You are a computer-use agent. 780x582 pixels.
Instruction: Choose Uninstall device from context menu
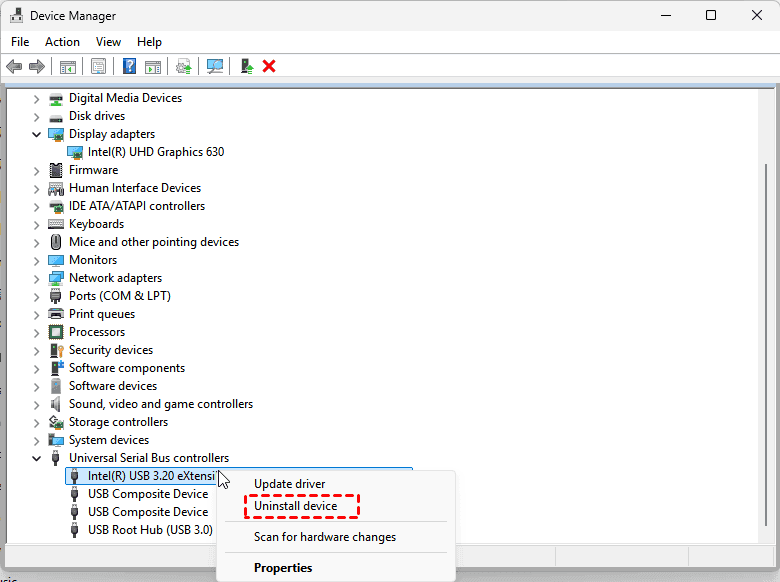295,506
